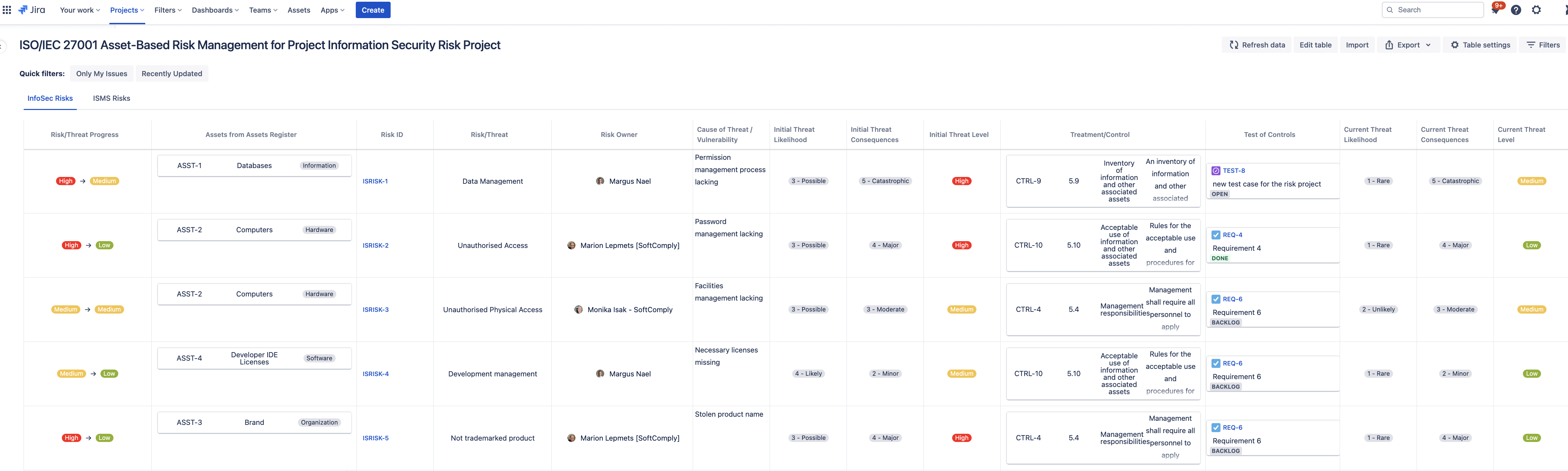Expand the Dashboards menu

tap(215, 10)
